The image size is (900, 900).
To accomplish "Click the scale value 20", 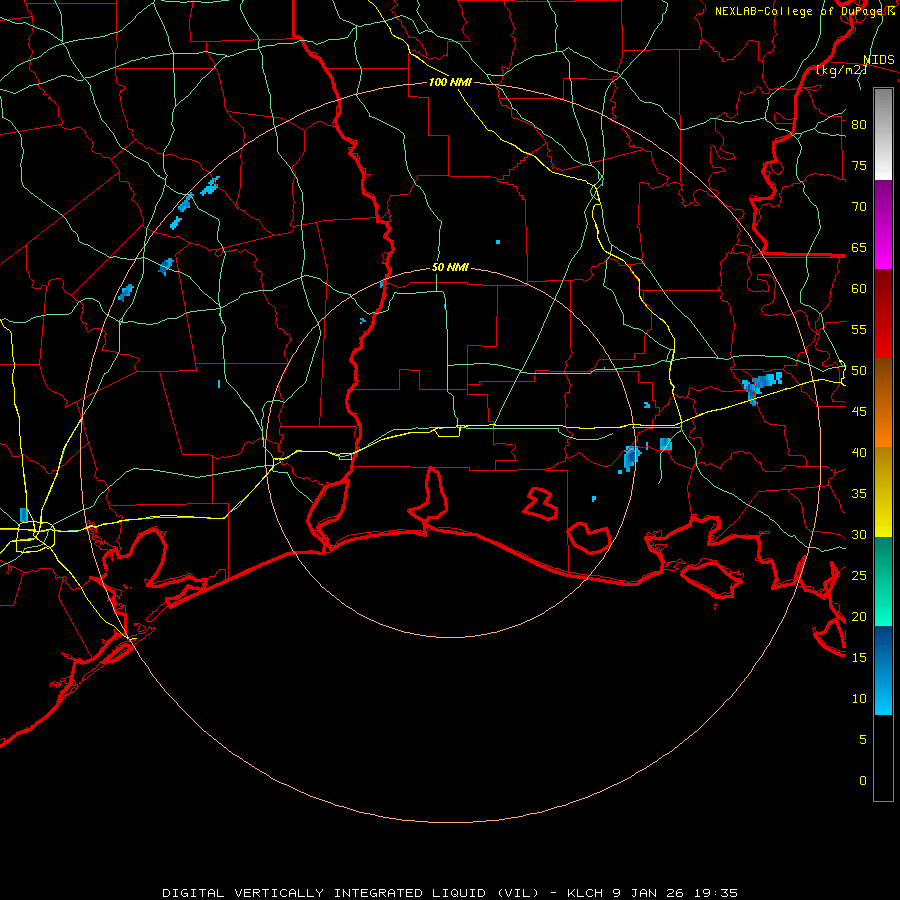I will 859,616.
